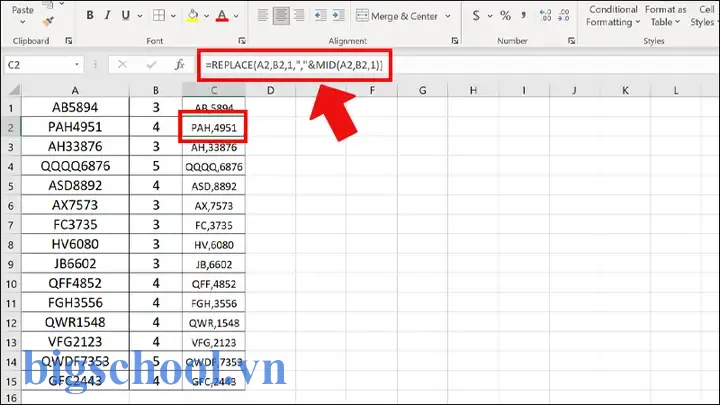The width and height of the screenshot is (720, 405).
Task: Open Merge & Center dropdown arrow
Action: (448, 16)
